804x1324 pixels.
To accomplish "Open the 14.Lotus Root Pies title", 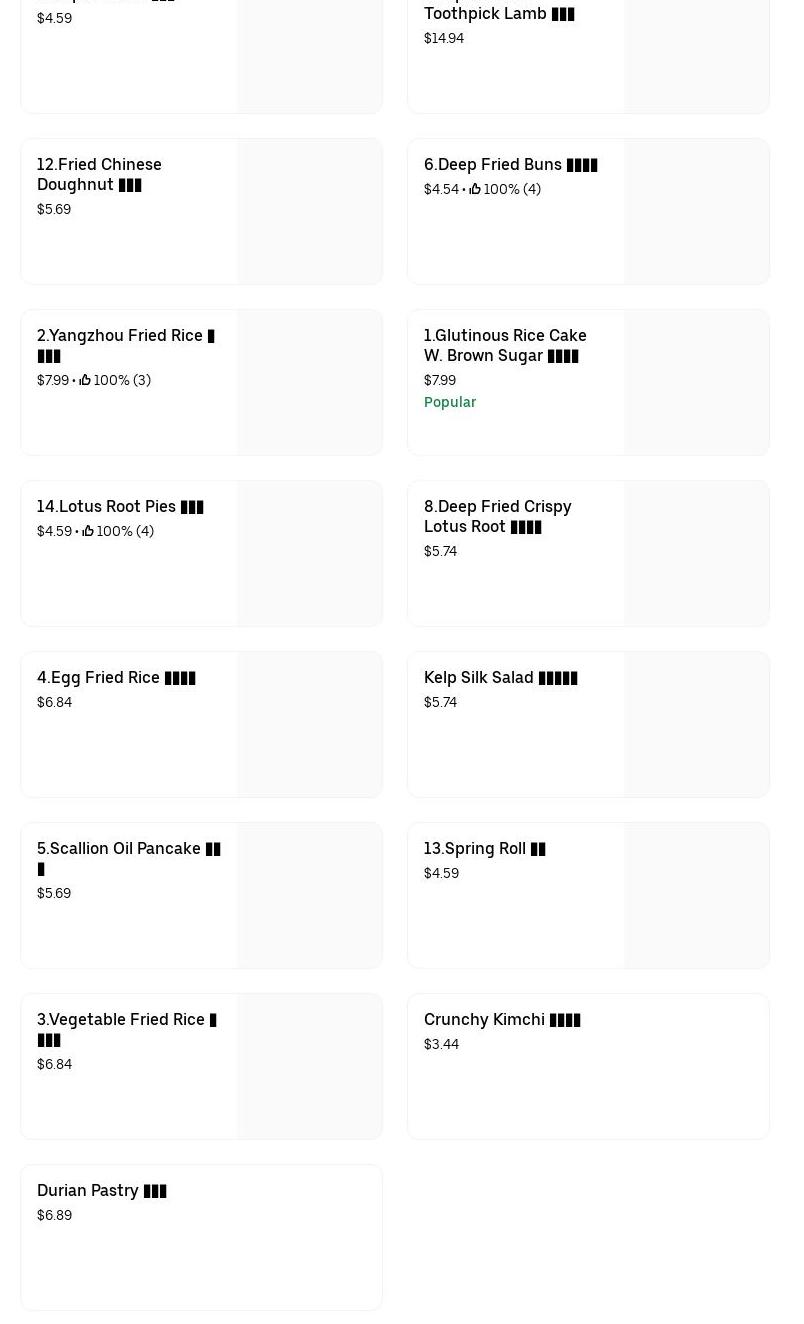I will click(x=120, y=507).
